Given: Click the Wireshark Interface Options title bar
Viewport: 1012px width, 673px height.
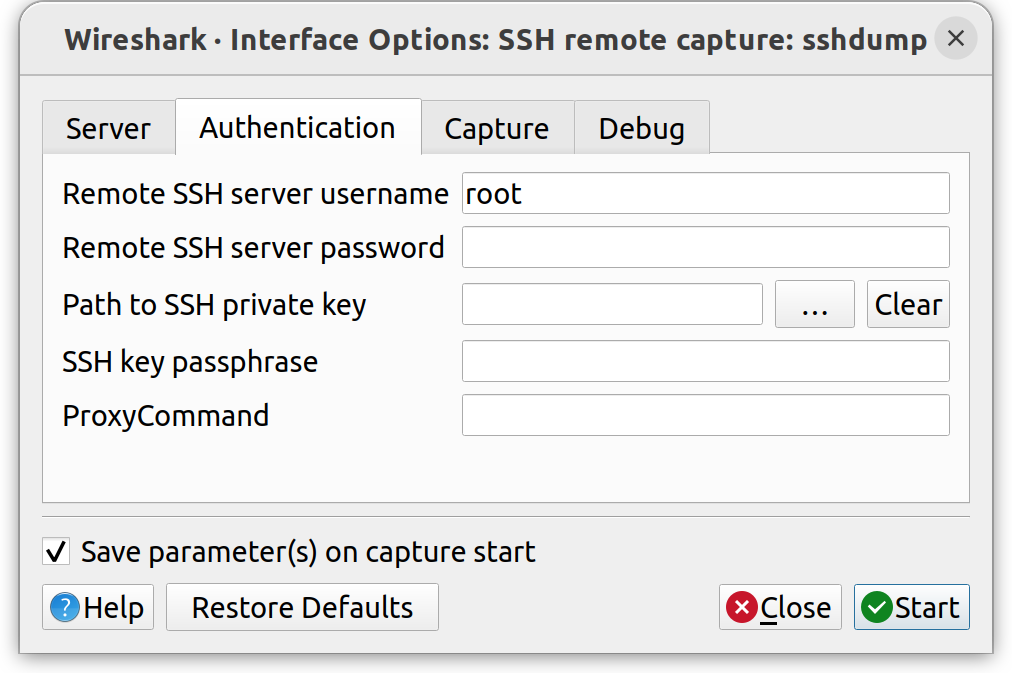Looking at the screenshot, I should [494, 40].
